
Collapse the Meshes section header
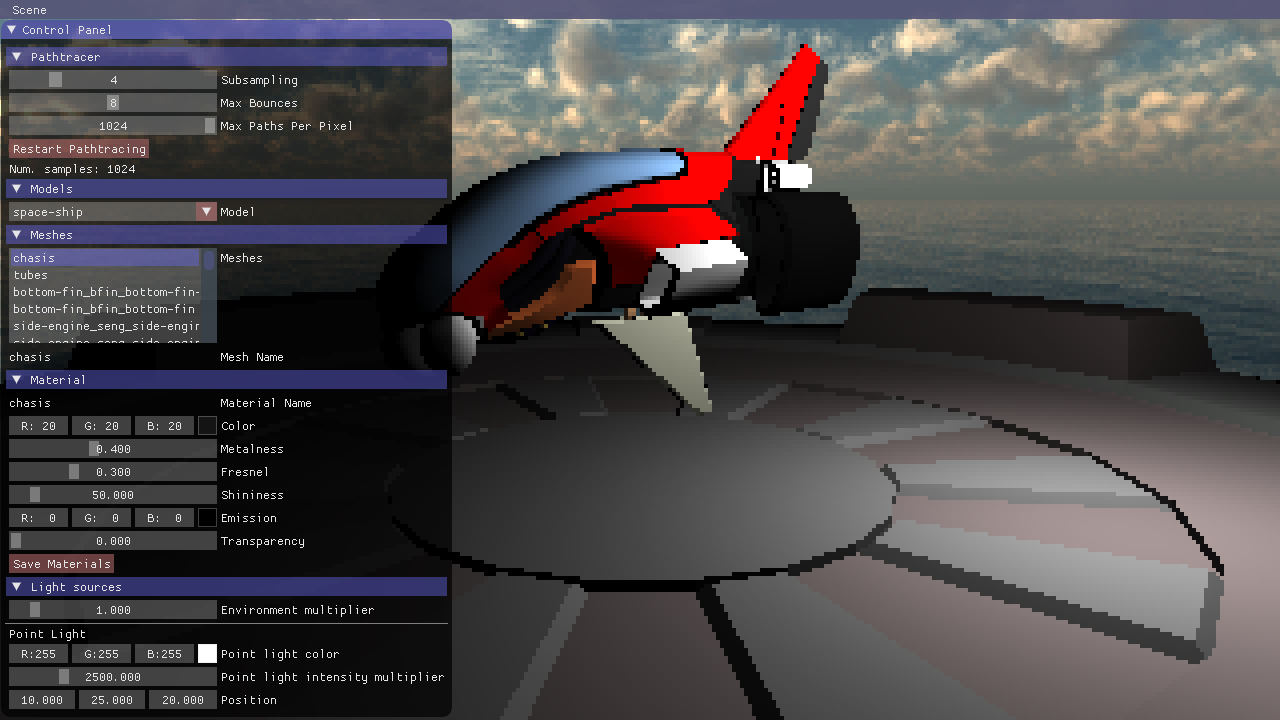pyautogui.click(x=17, y=235)
